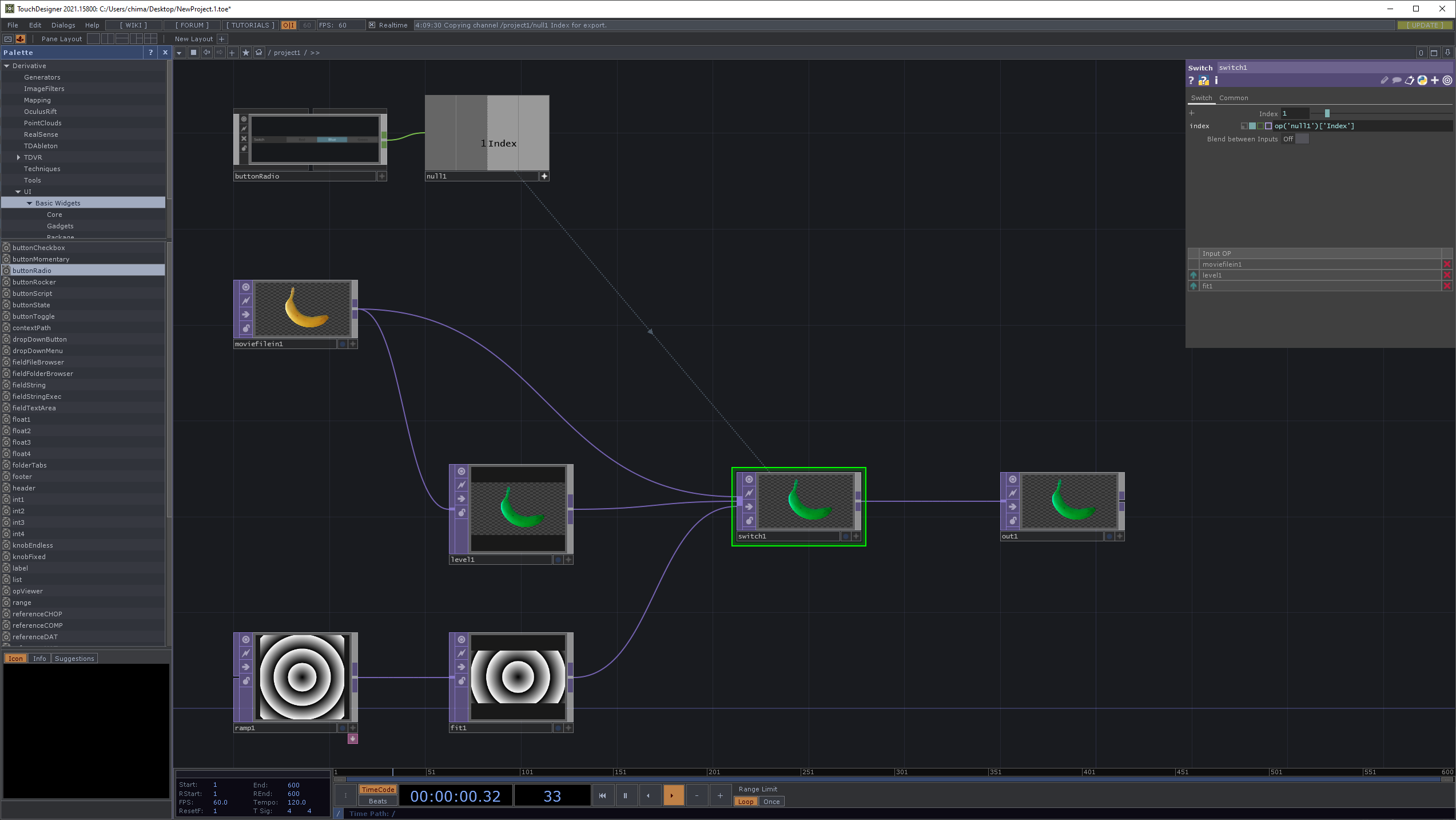Collapse the Derivative palette category
This screenshot has width=1456, height=820.
pos(7,66)
